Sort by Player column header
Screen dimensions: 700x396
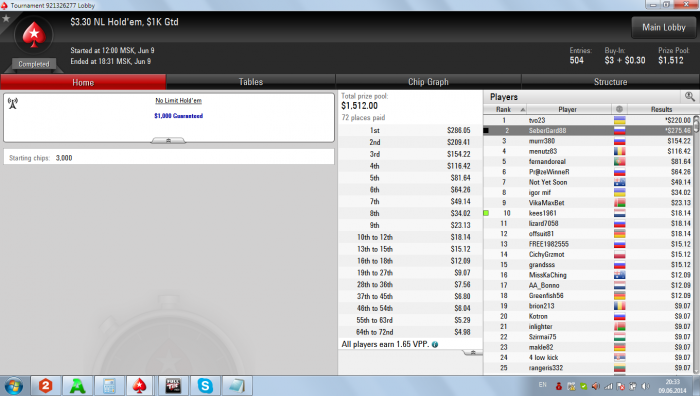(x=567, y=109)
